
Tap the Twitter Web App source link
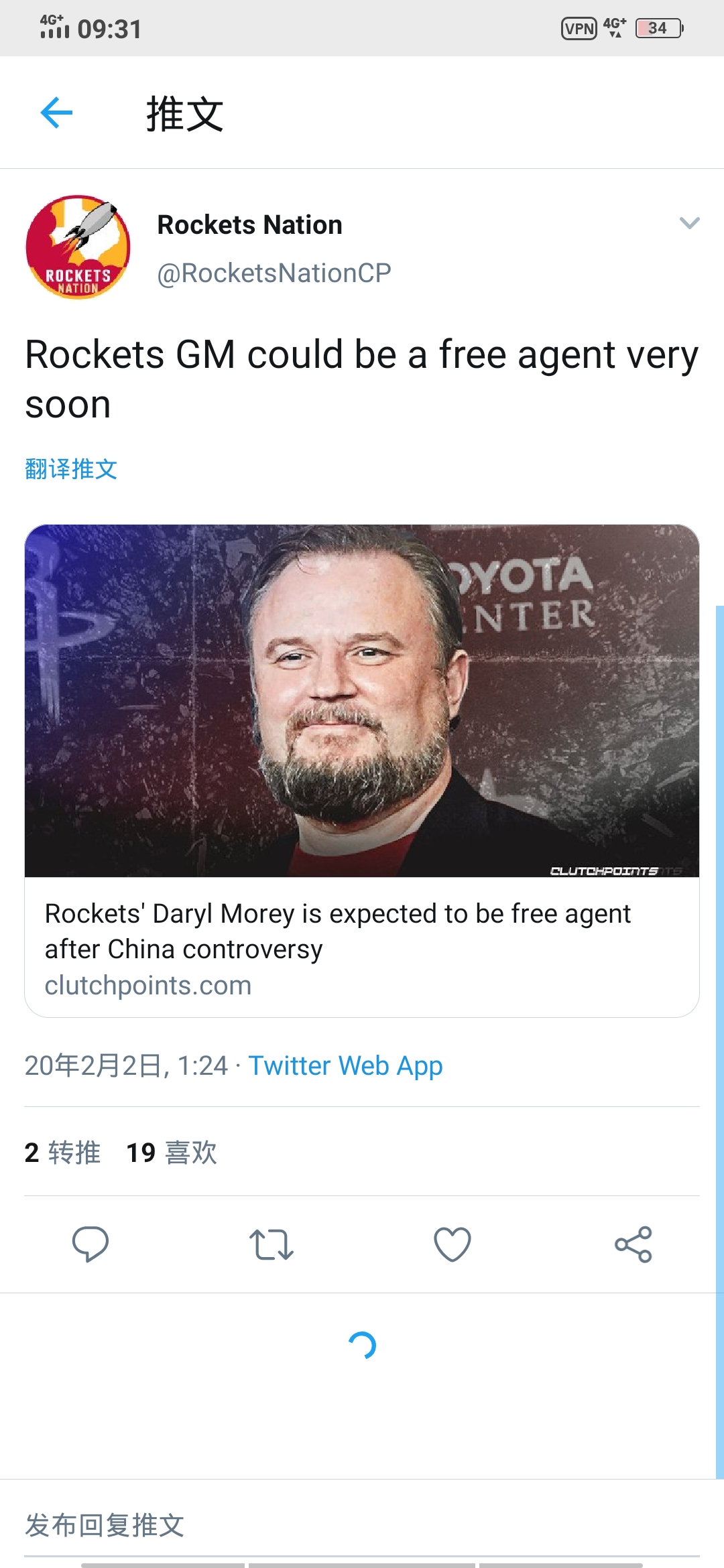coord(345,1065)
